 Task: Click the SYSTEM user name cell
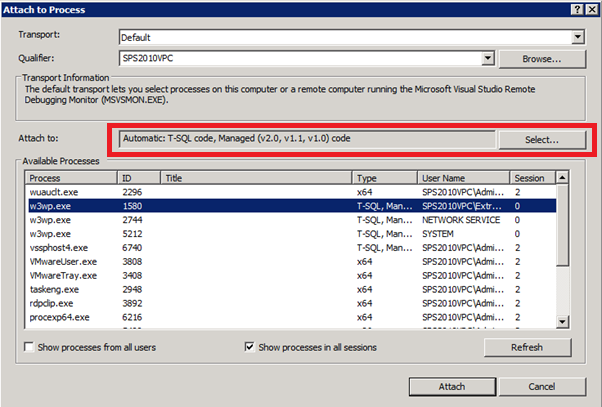point(438,234)
